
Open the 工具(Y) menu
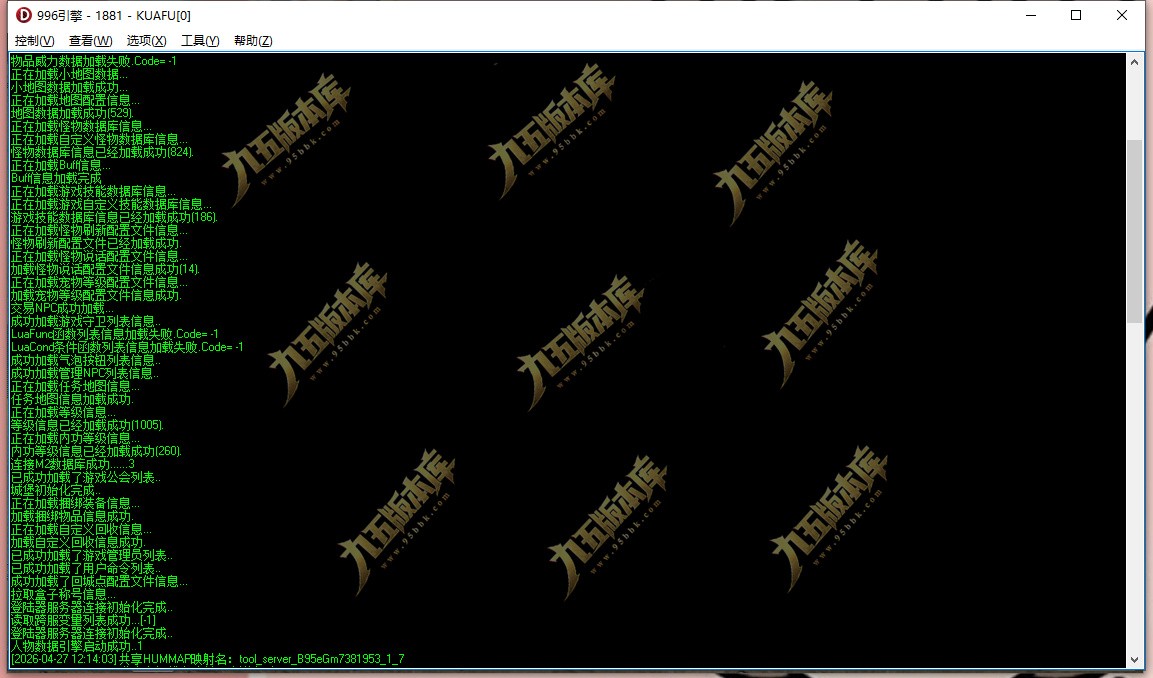coord(200,40)
